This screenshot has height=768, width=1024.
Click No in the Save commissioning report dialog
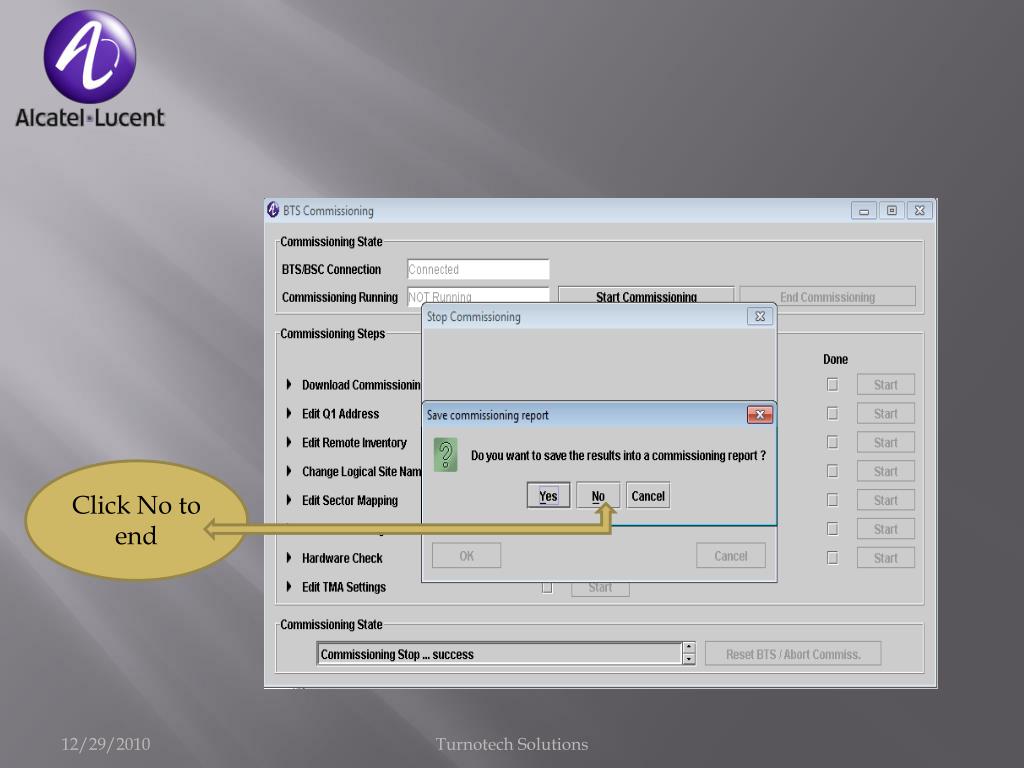tap(598, 496)
